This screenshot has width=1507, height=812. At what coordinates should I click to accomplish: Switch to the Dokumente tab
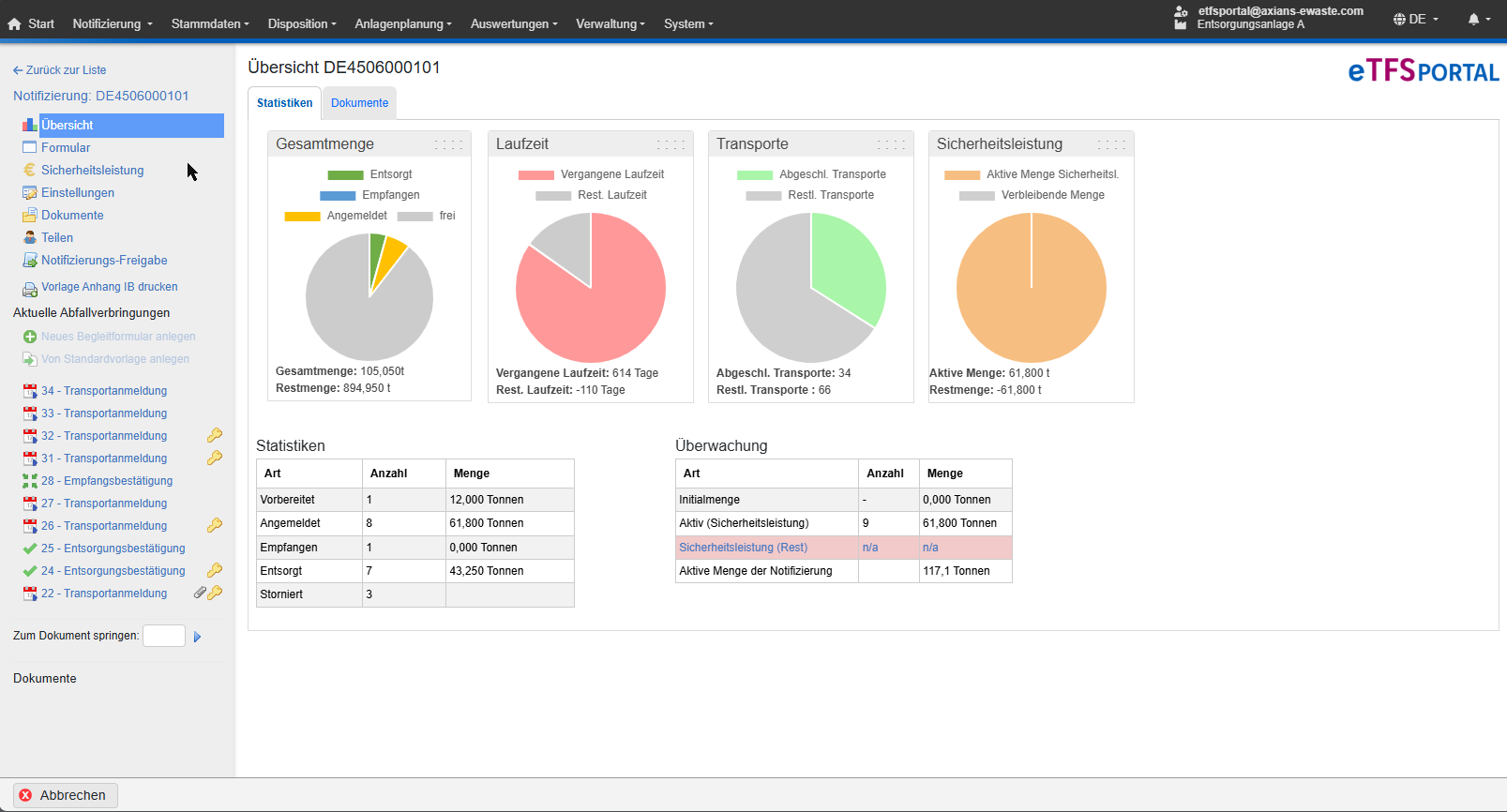(x=359, y=103)
